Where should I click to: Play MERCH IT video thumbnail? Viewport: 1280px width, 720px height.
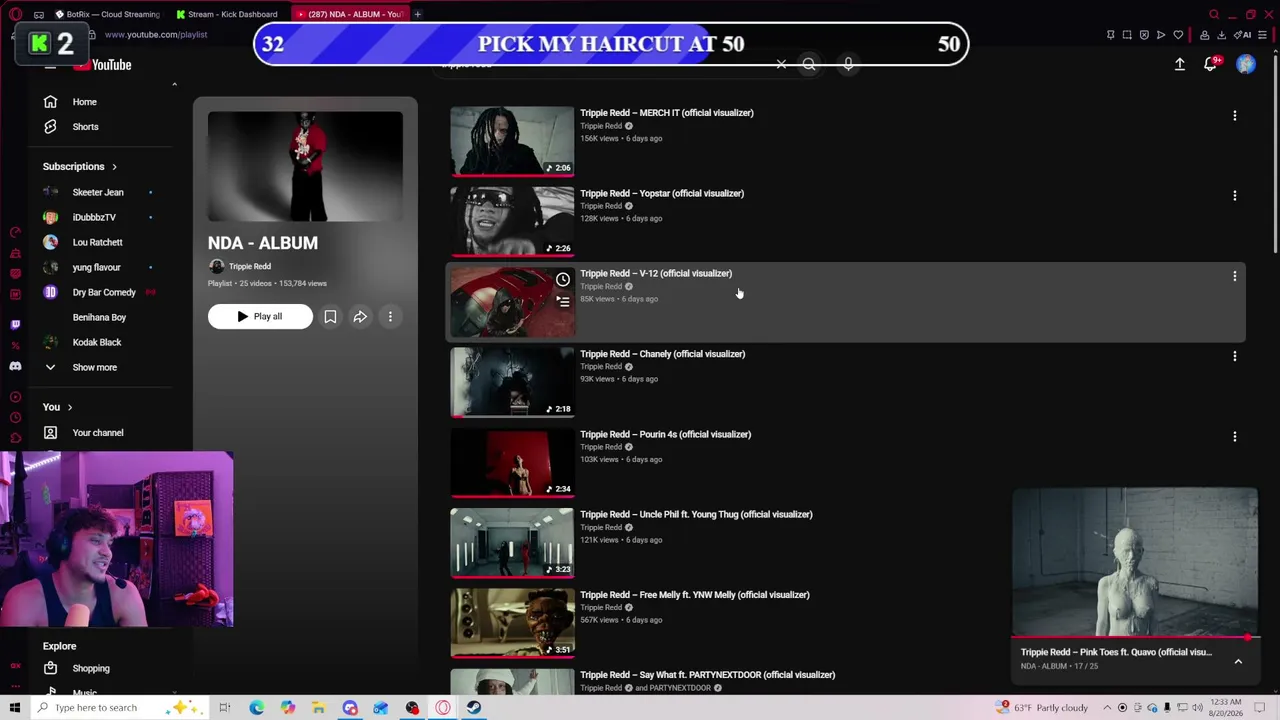[x=512, y=141]
